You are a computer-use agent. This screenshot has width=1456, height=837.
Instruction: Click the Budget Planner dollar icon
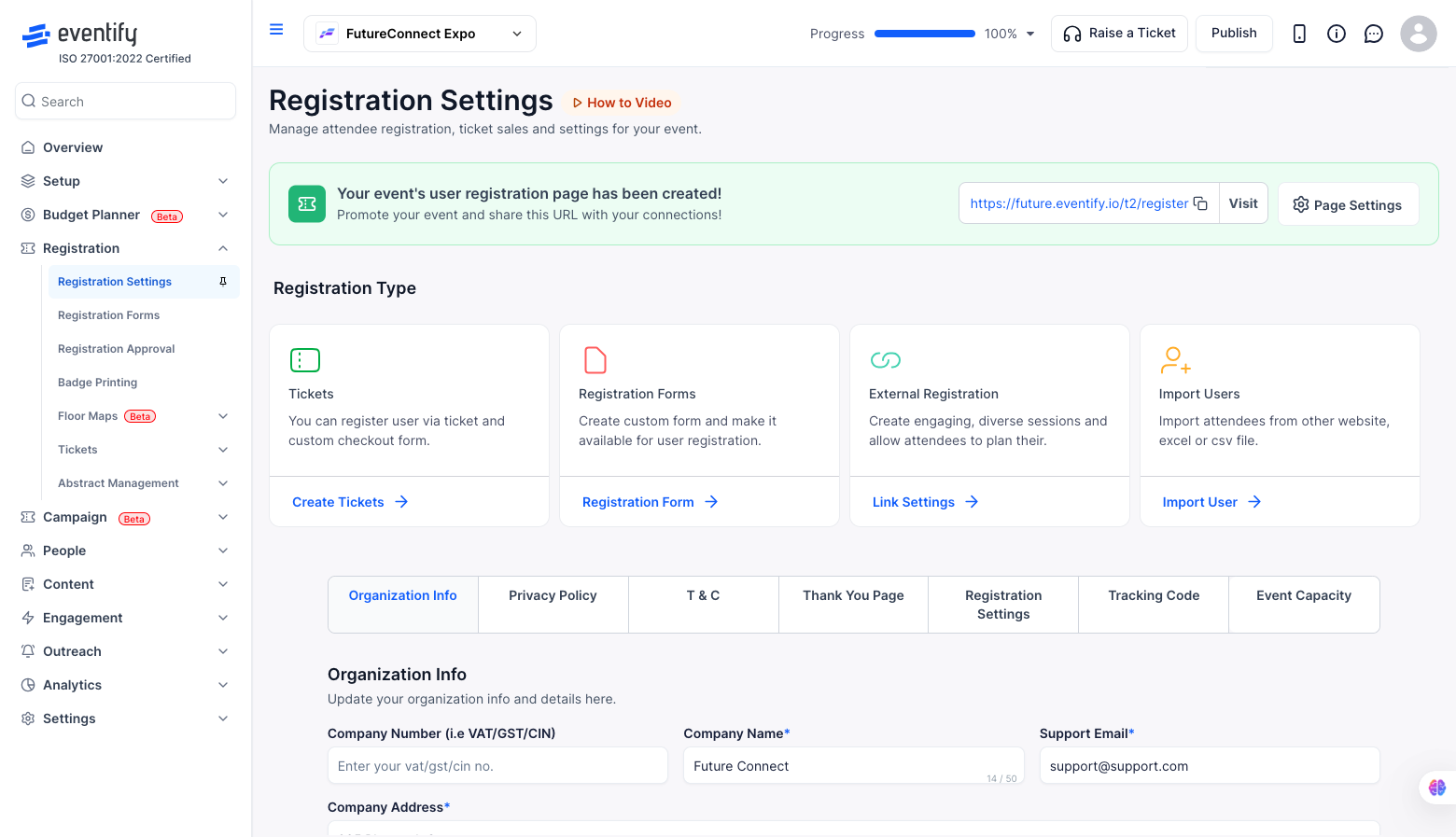pyautogui.click(x=28, y=215)
